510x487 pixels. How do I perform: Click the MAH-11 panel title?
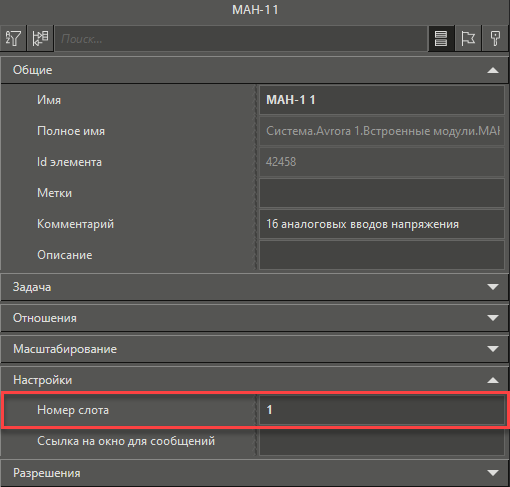pos(255,10)
